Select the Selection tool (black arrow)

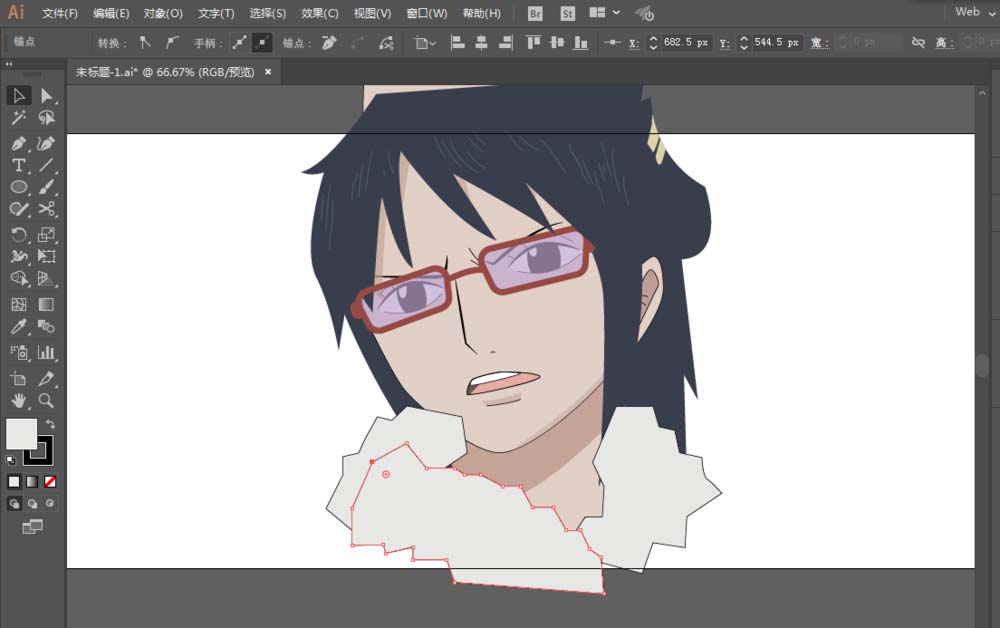coord(19,96)
